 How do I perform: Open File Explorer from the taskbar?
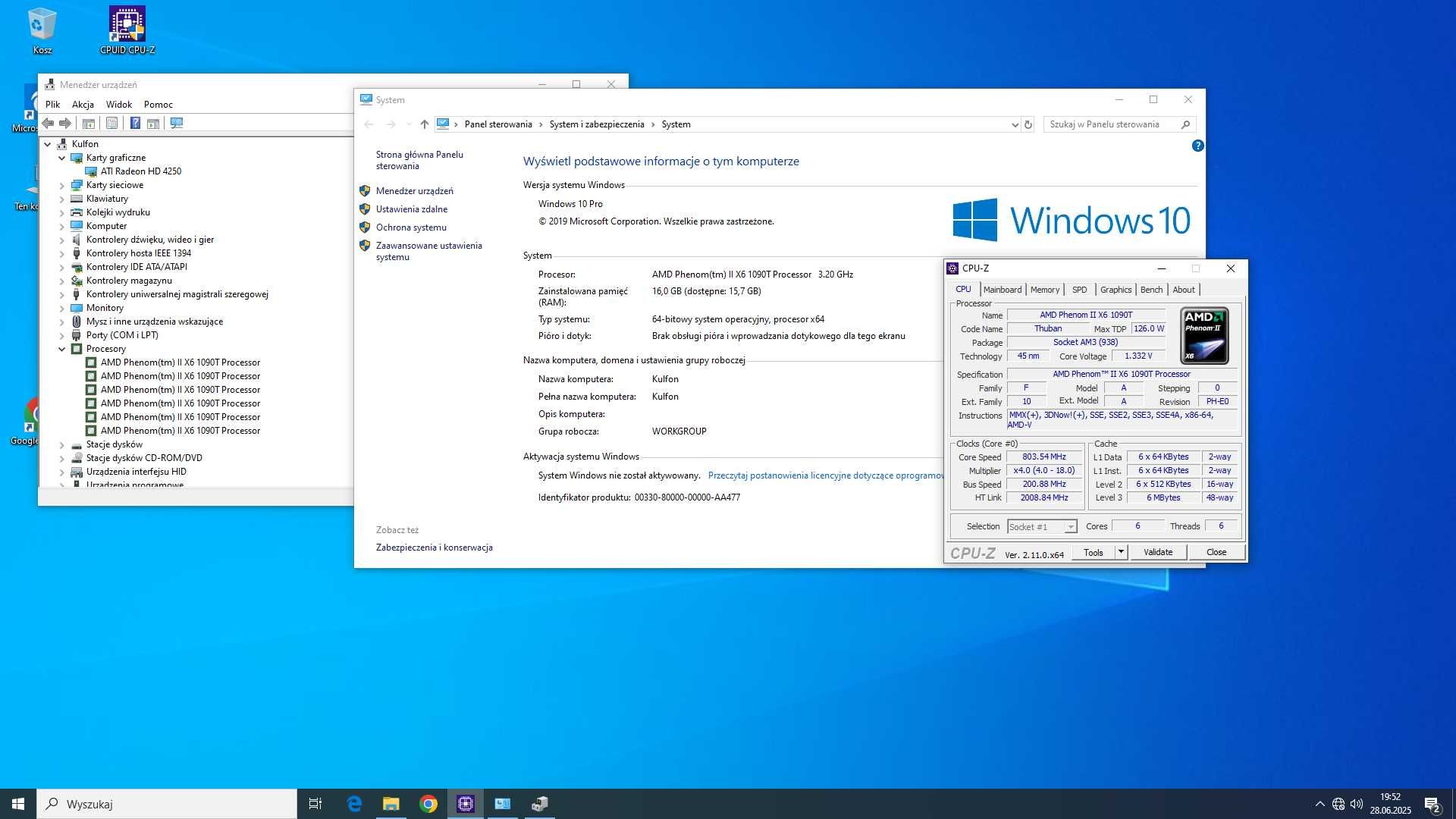(391, 804)
